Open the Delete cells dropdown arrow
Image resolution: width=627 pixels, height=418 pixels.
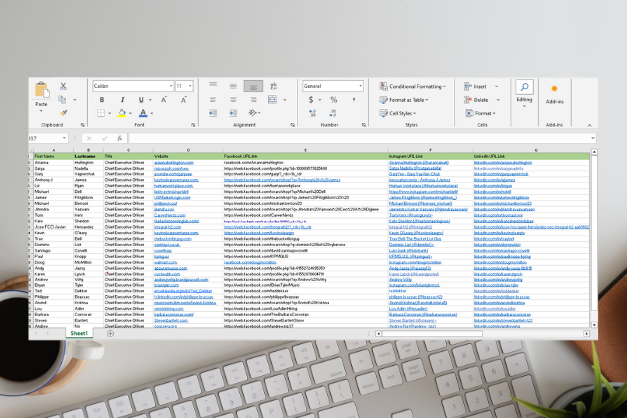[x=498, y=100]
